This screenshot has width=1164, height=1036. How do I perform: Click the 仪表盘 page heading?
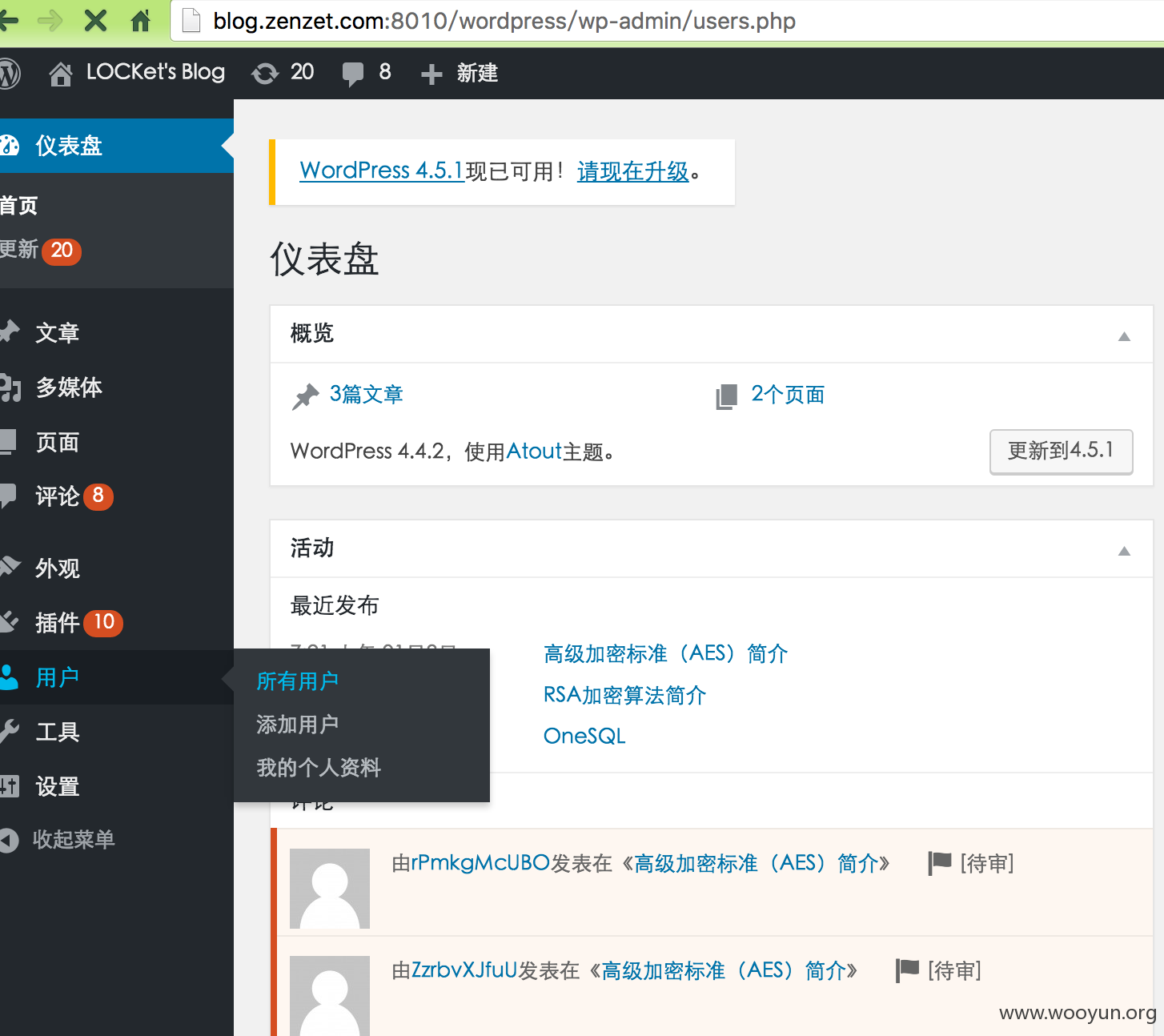324,259
